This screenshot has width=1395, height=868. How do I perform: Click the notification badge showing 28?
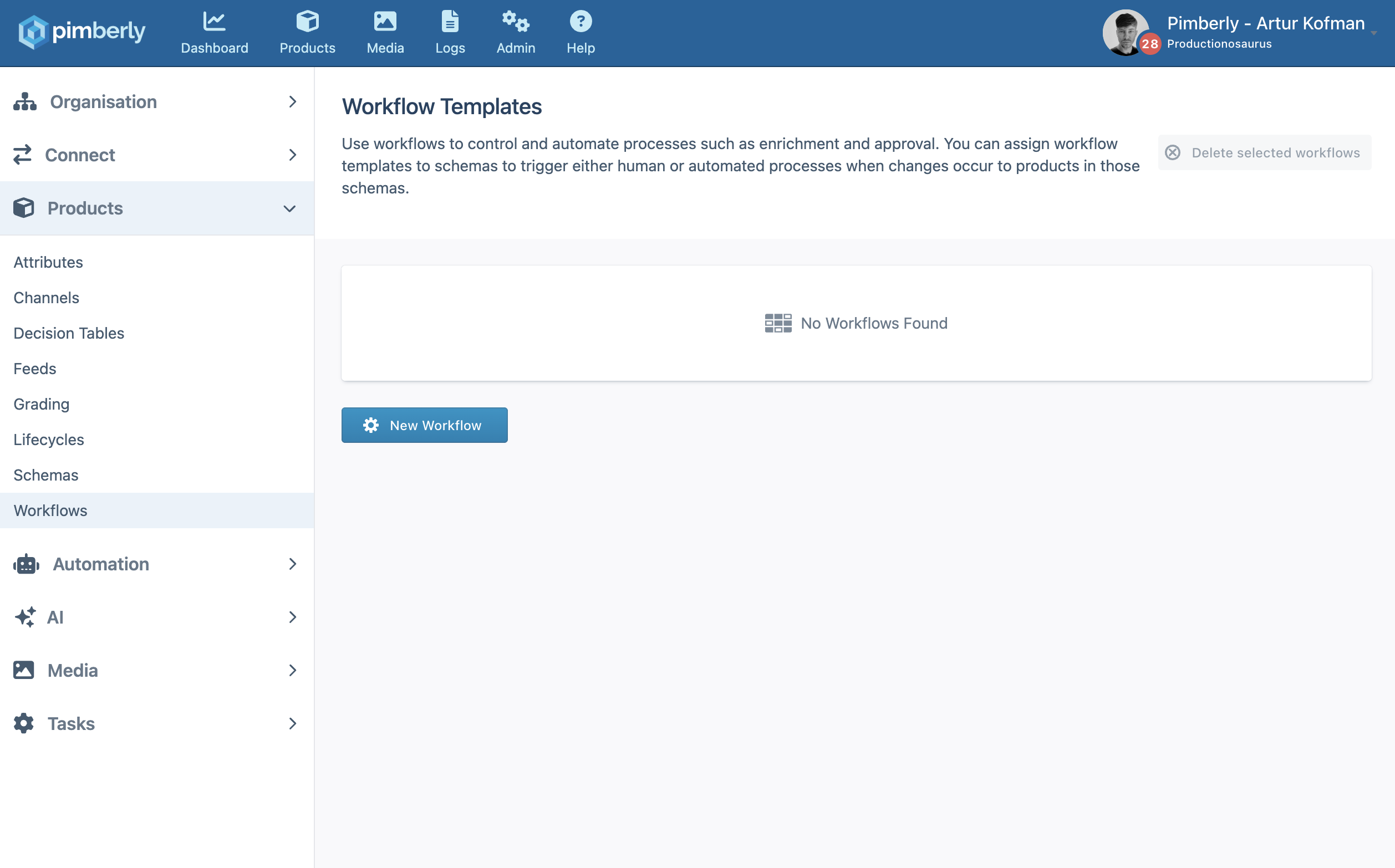tap(1149, 44)
